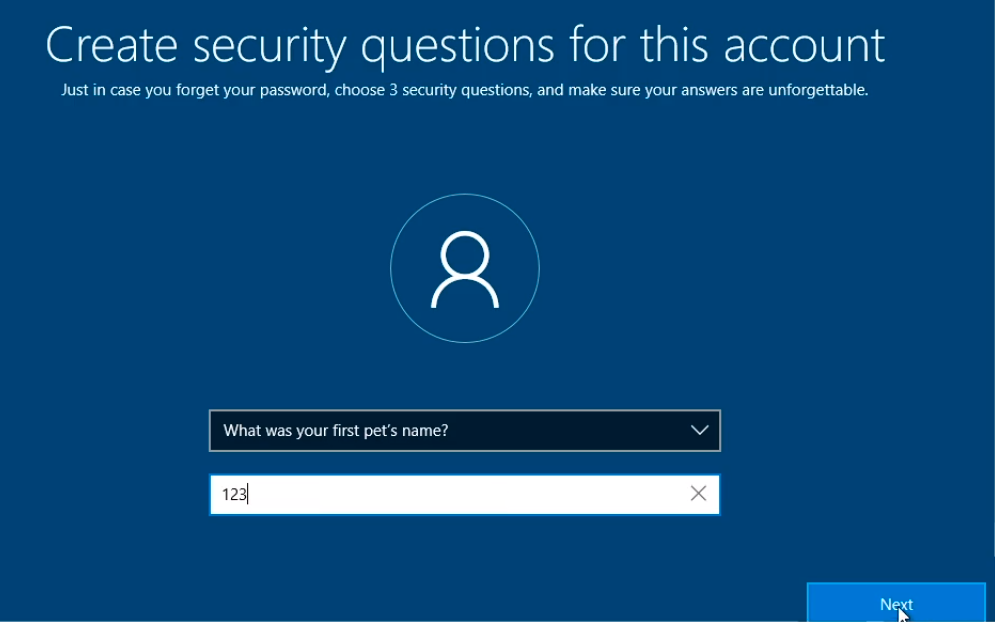Screen dimensions: 995x622
Task: Expand the security question chevron arrow
Action: [699, 430]
